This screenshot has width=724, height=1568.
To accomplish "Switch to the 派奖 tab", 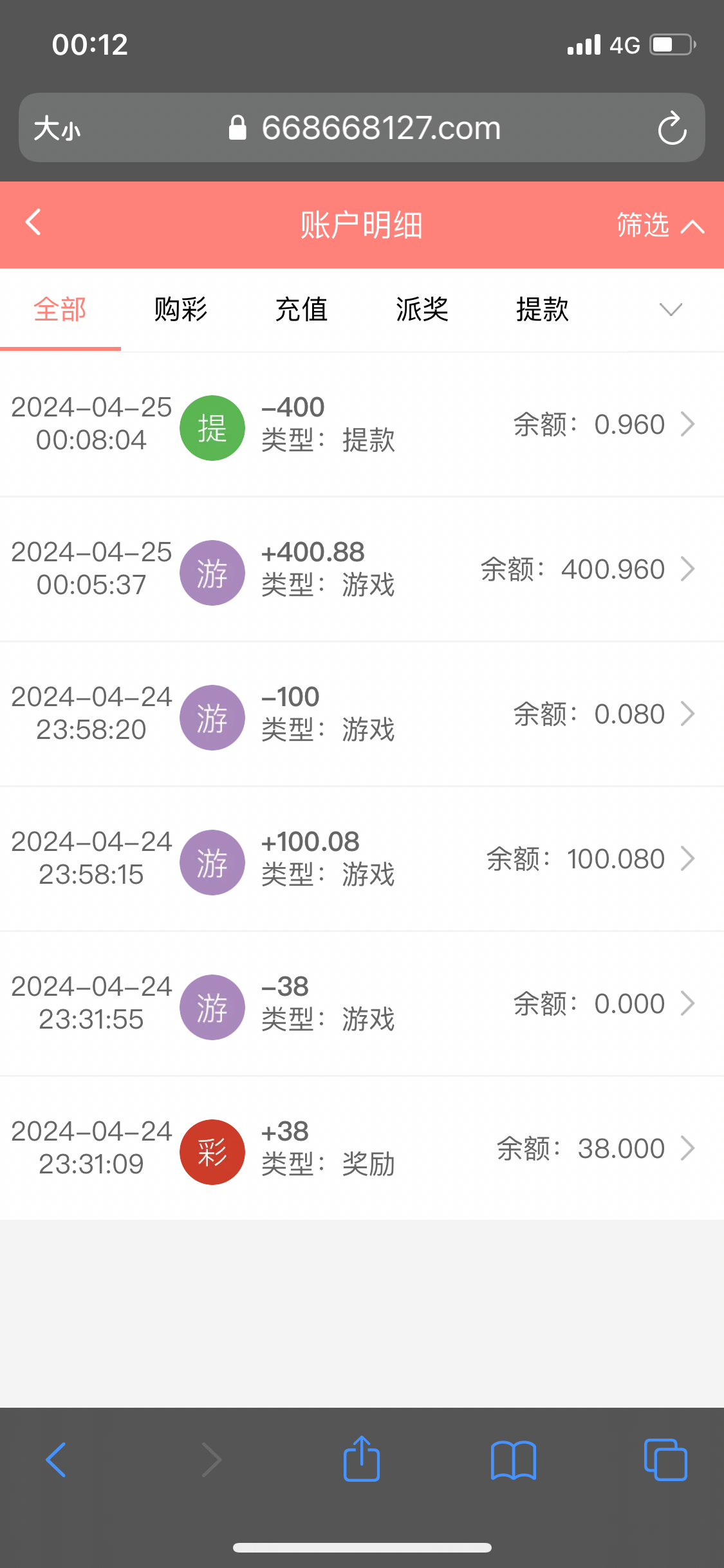I will pyautogui.click(x=422, y=310).
